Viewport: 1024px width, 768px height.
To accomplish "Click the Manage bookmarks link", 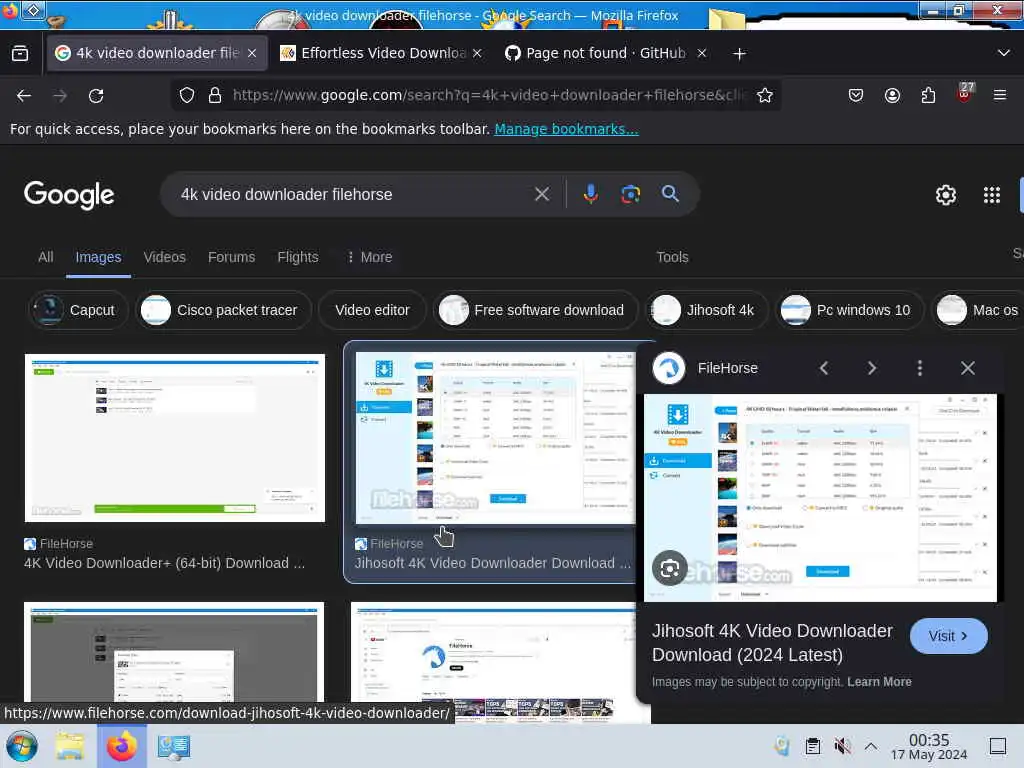I will 566,129.
